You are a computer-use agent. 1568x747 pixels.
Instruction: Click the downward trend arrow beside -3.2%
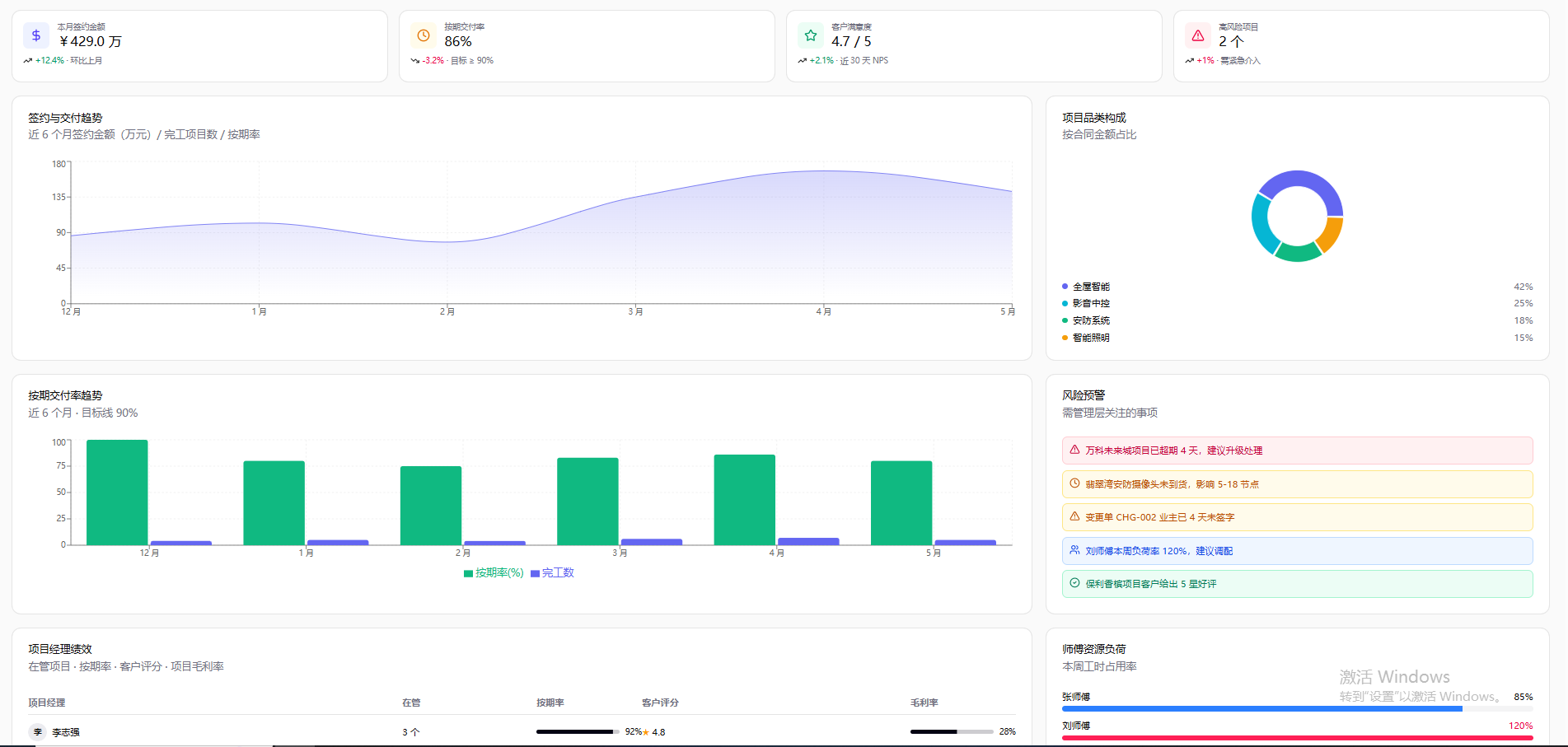click(415, 61)
